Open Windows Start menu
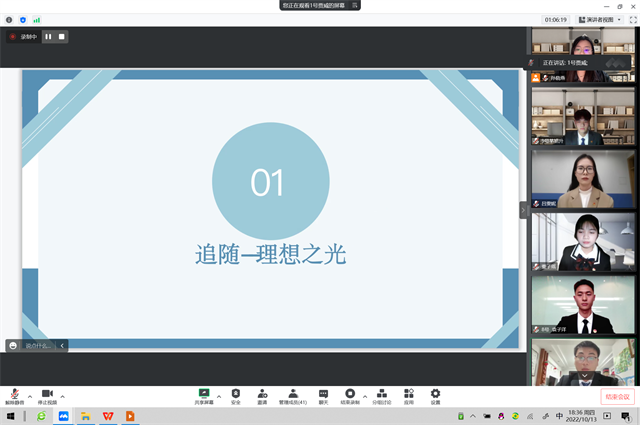This screenshot has height=425, width=640. click(10, 415)
